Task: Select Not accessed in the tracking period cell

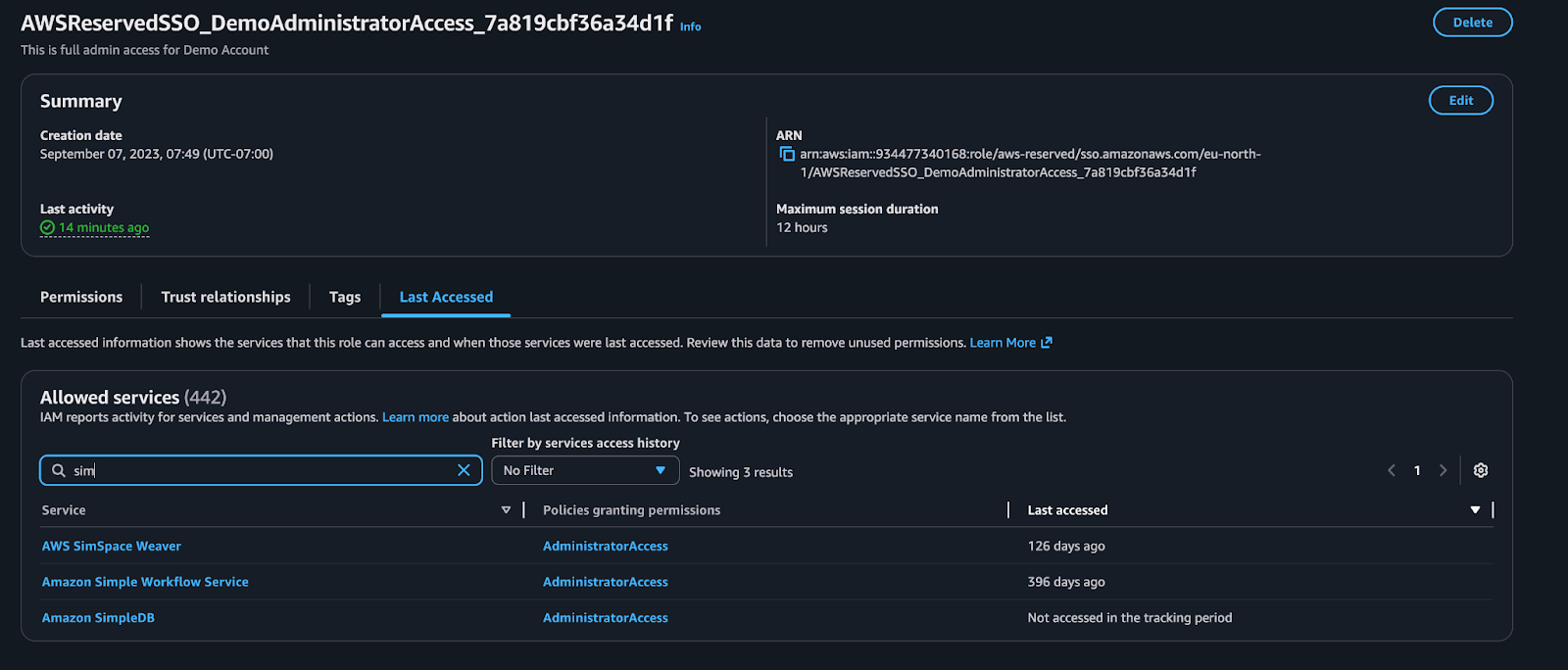Action: (1130, 618)
